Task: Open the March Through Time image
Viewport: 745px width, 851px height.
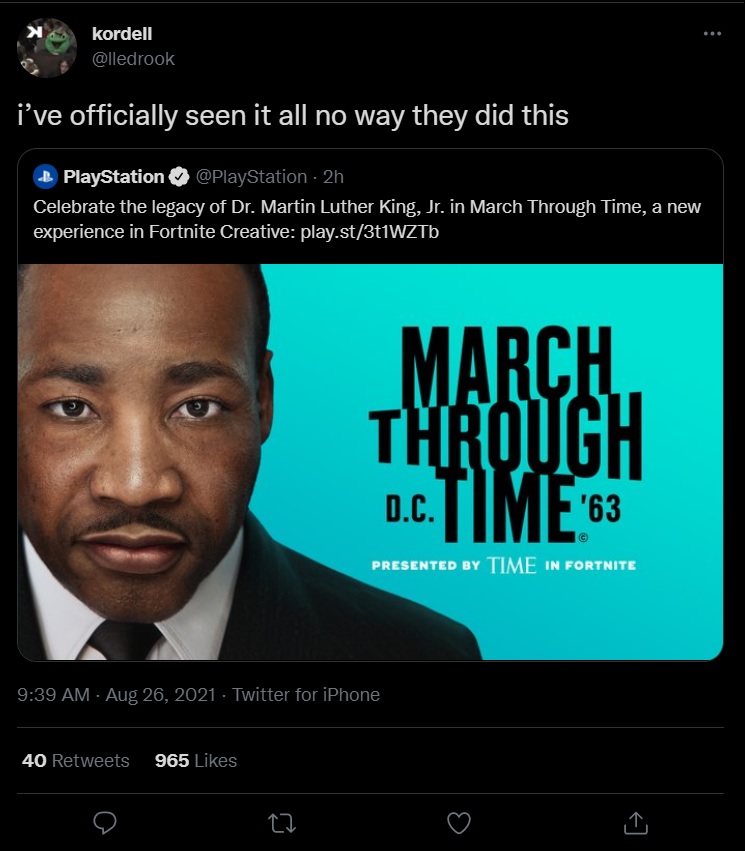Action: click(x=370, y=460)
